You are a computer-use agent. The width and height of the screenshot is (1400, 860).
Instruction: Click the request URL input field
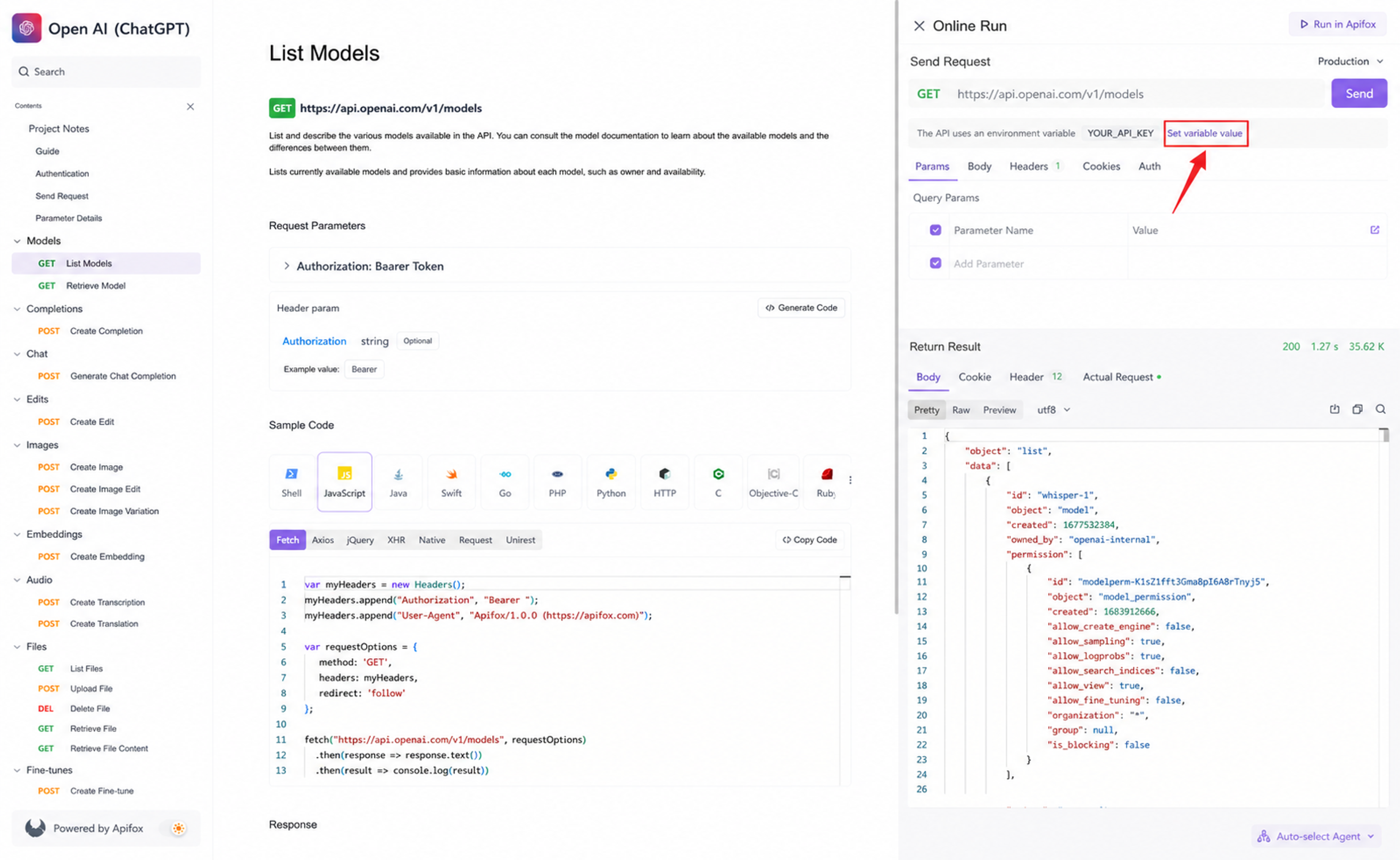(x=1138, y=94)
